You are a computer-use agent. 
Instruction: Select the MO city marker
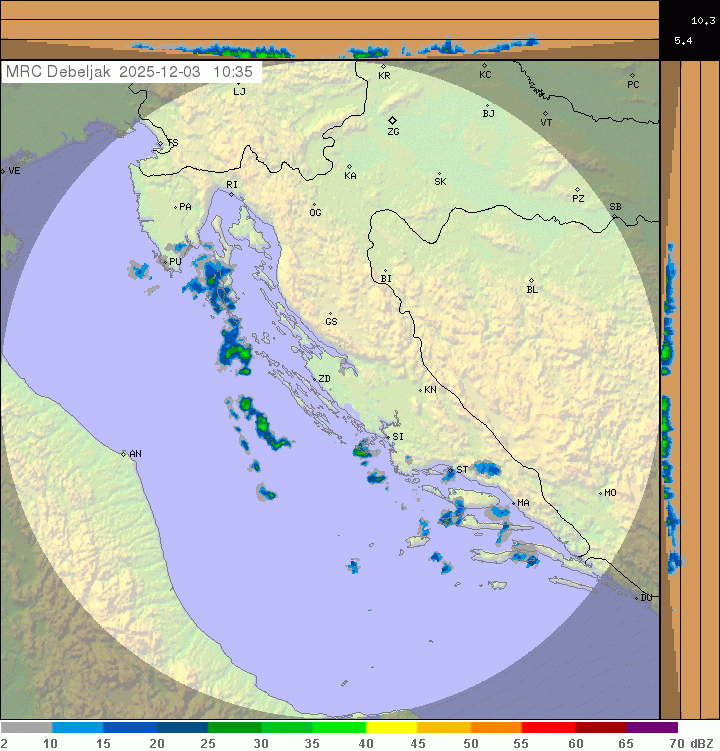600,493
